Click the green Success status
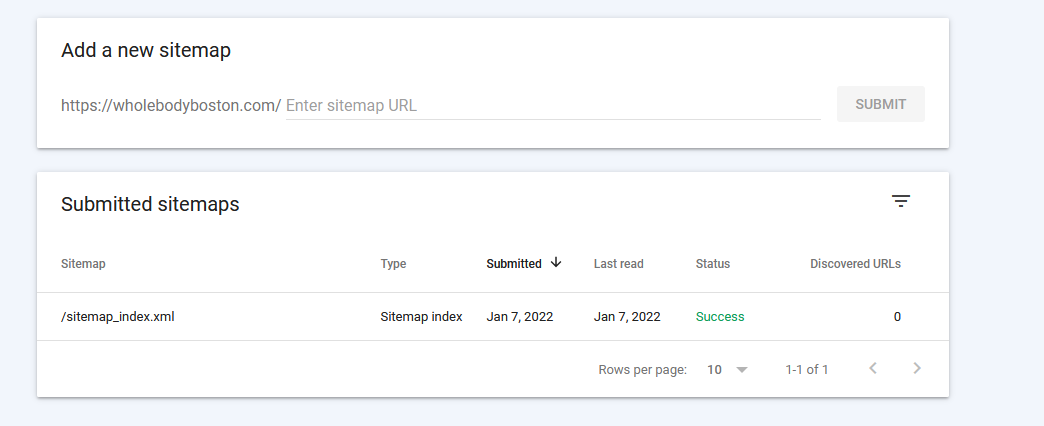This screenshot has height=426, width=1044. [720, 317]
